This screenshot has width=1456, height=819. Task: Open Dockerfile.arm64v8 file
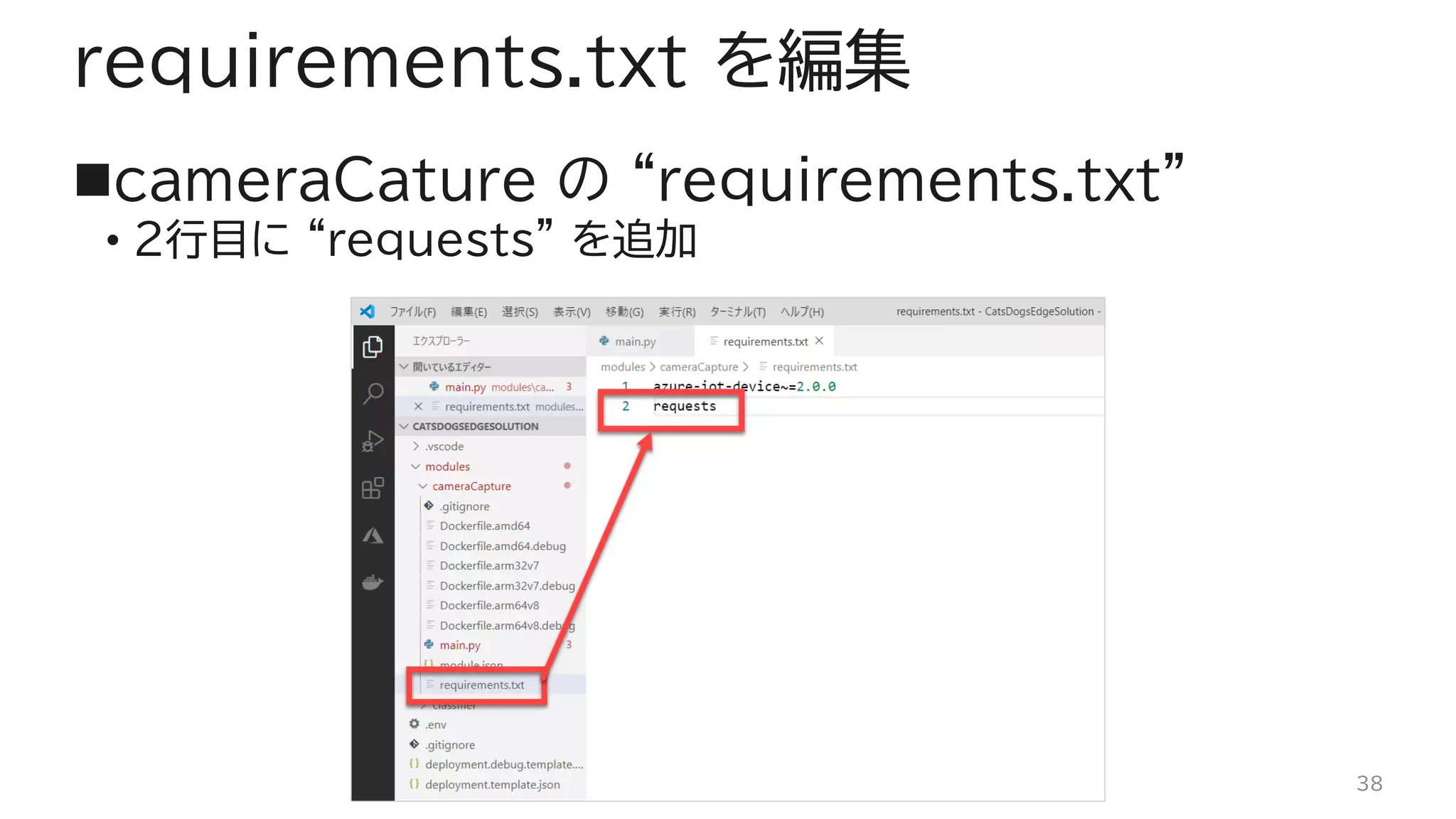491,606
